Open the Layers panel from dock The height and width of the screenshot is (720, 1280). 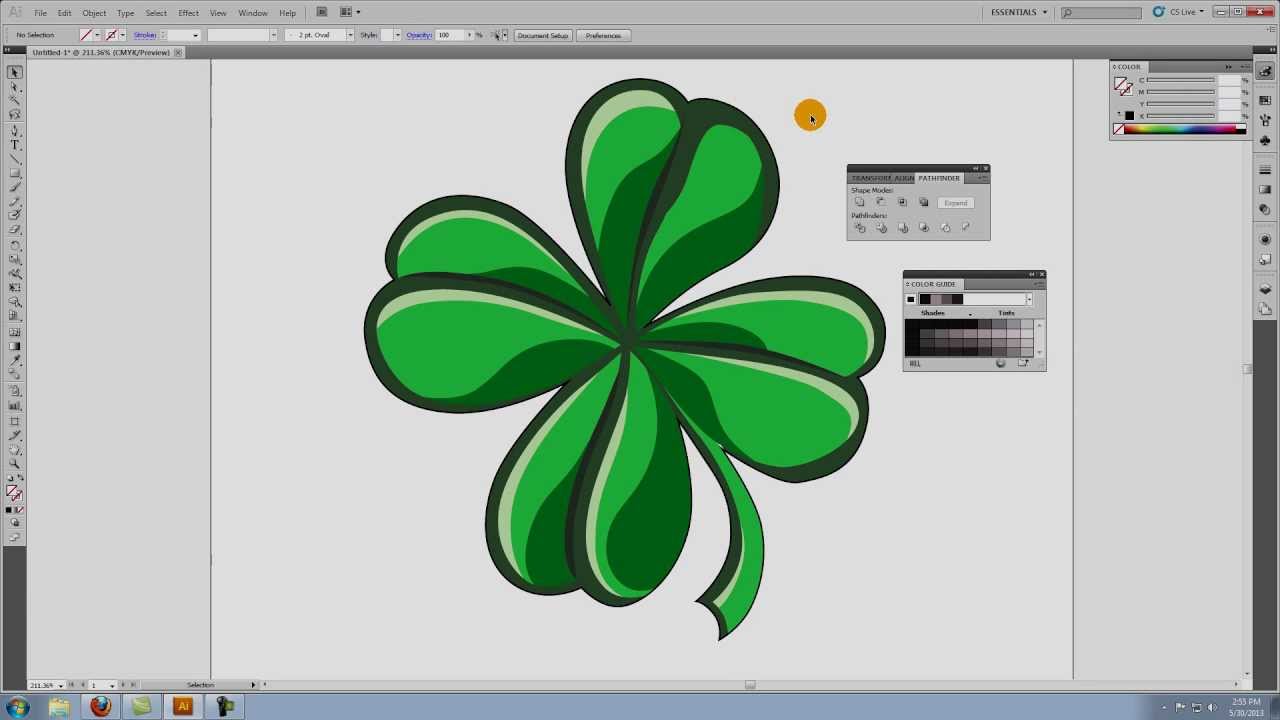pyautogui.click(x=1265, y=290)
